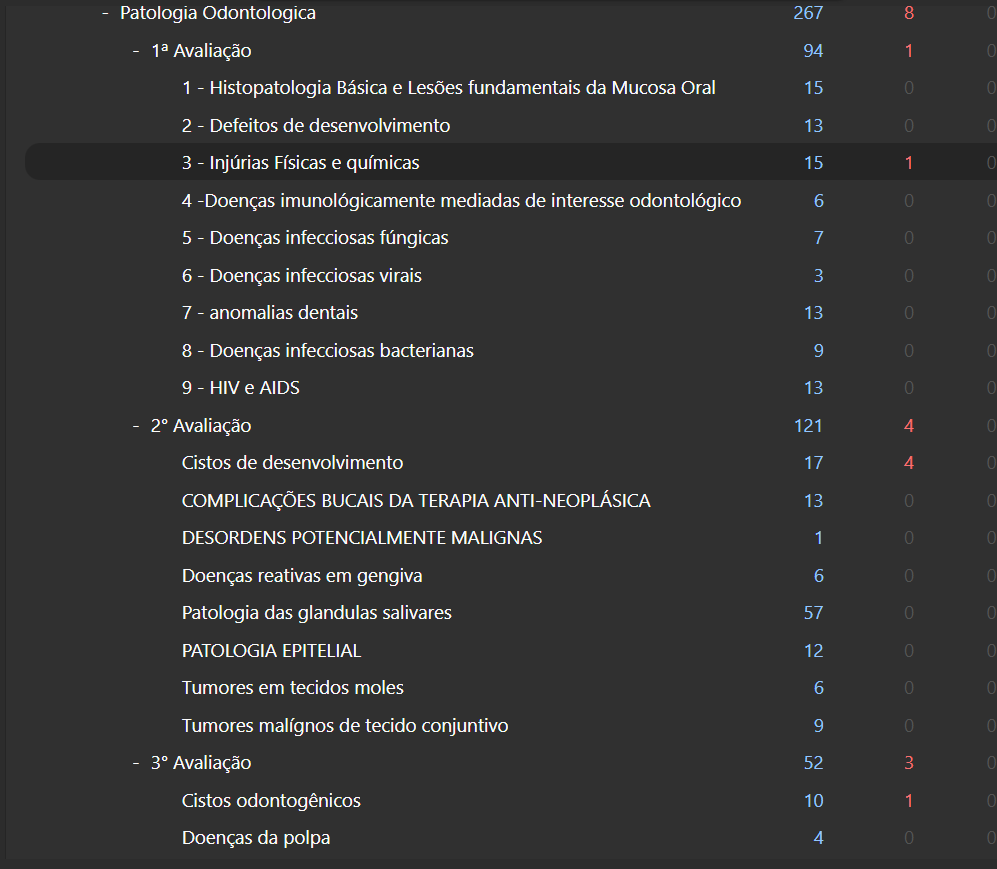
Task: Select the Cistos odontogênicos topic
Action: click(270, 800)
